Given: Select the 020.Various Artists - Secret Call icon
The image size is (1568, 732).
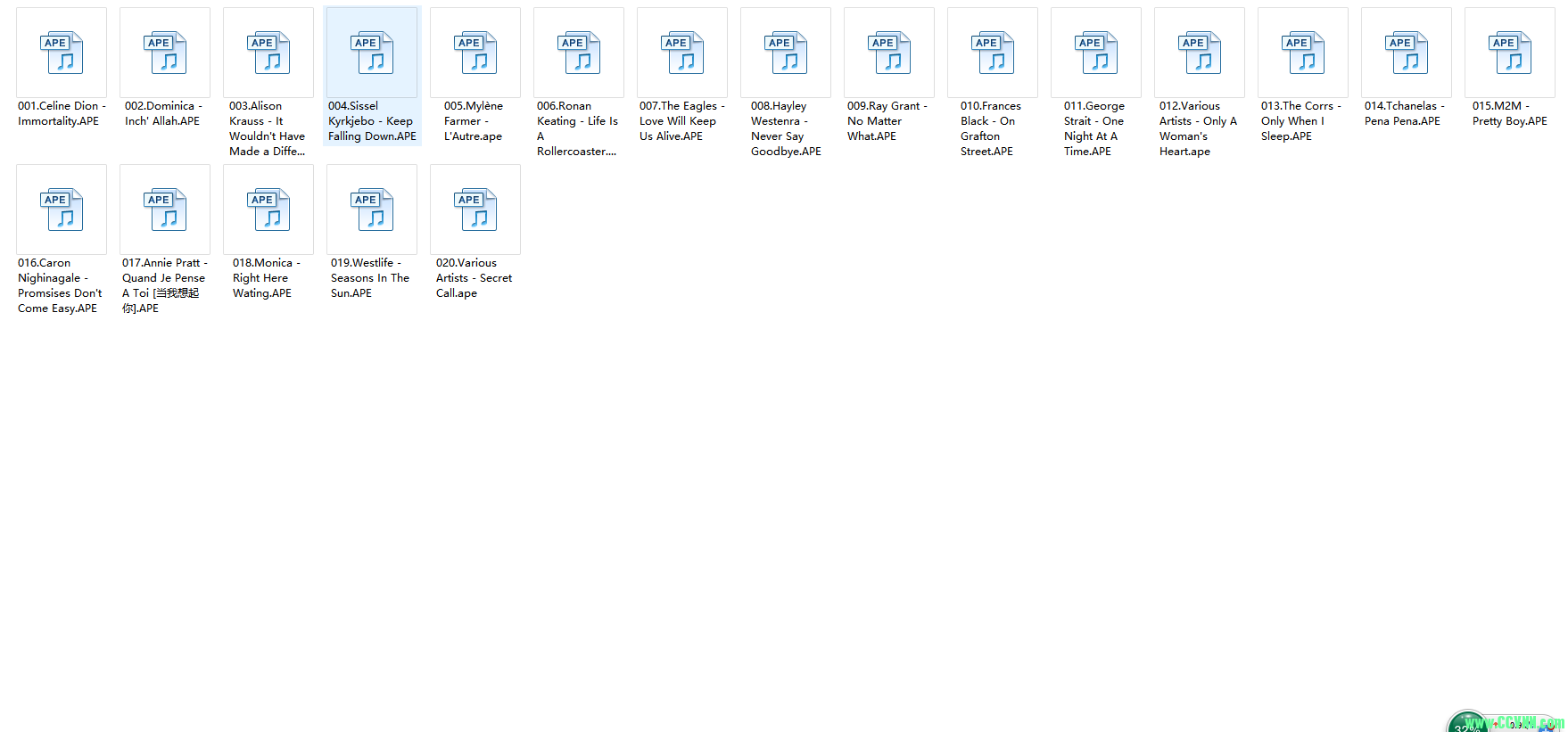Looking at the screenshot, I should [475, 210].
